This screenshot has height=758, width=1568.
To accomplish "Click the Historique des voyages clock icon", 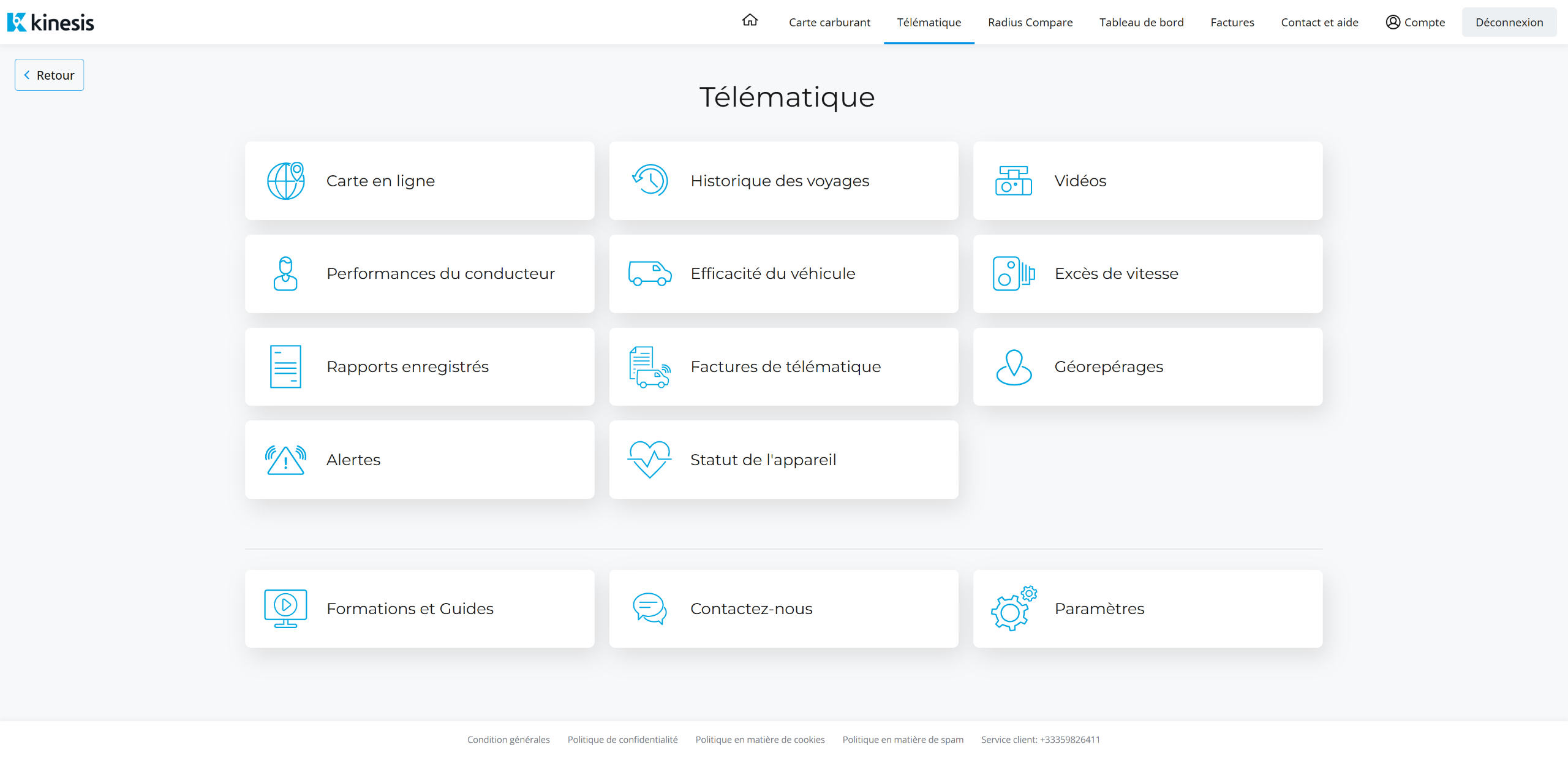I will click(650, 181).
